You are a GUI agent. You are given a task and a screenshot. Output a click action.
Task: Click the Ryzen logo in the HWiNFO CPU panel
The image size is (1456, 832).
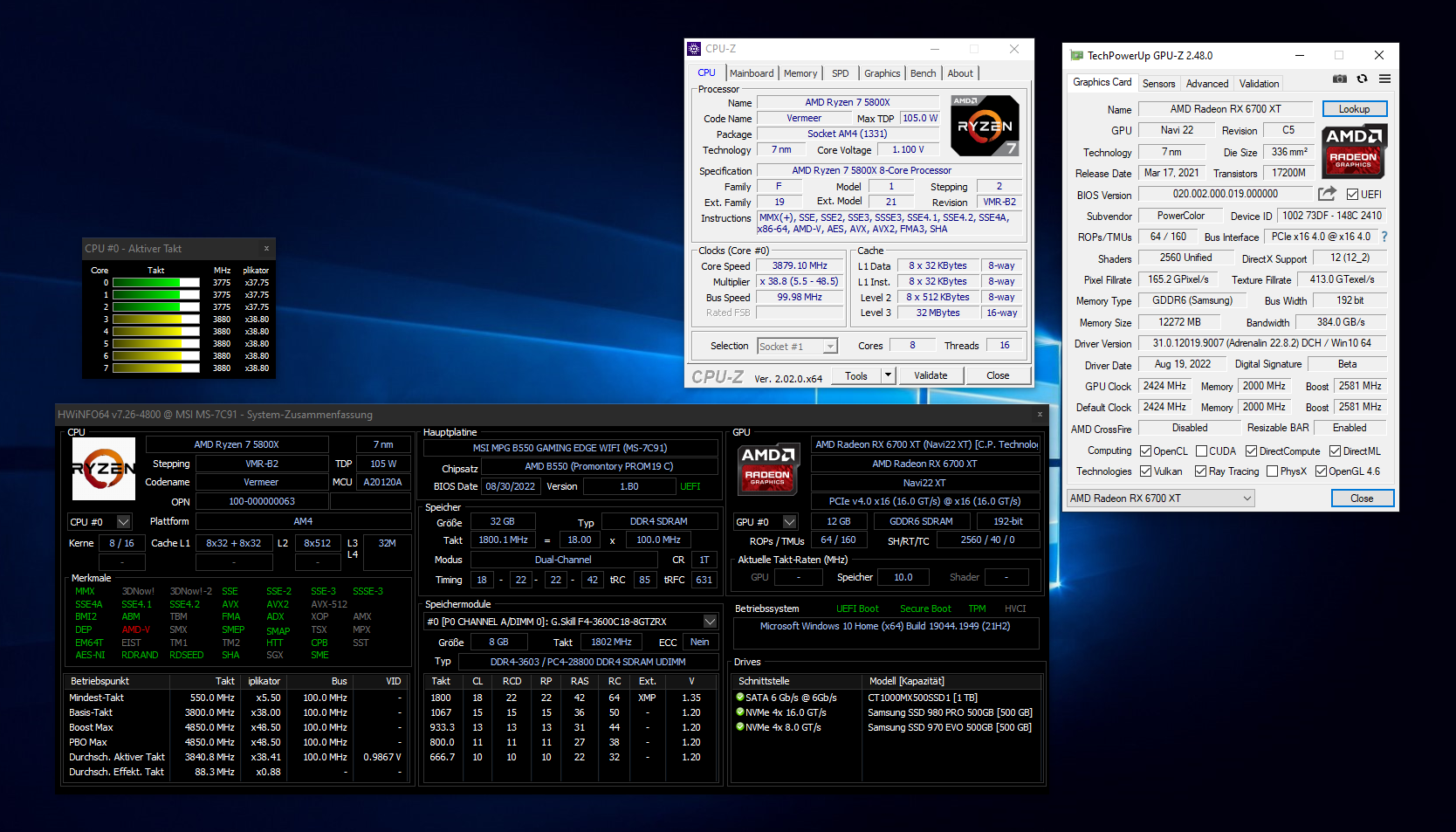click(x=104, y=469)
